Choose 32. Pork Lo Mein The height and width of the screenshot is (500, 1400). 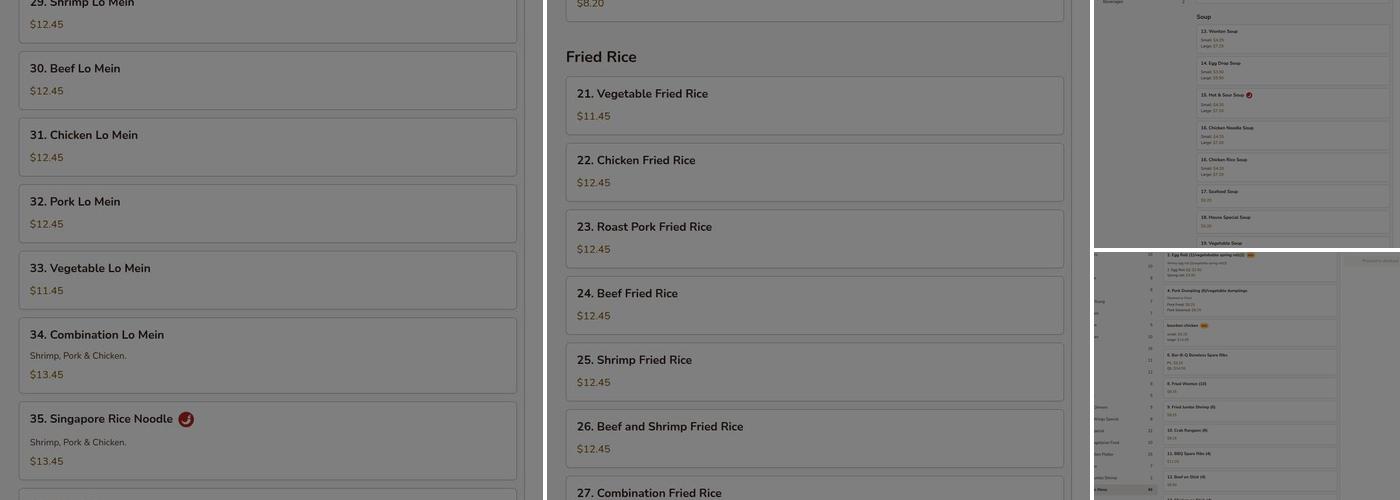pos(267,213)
